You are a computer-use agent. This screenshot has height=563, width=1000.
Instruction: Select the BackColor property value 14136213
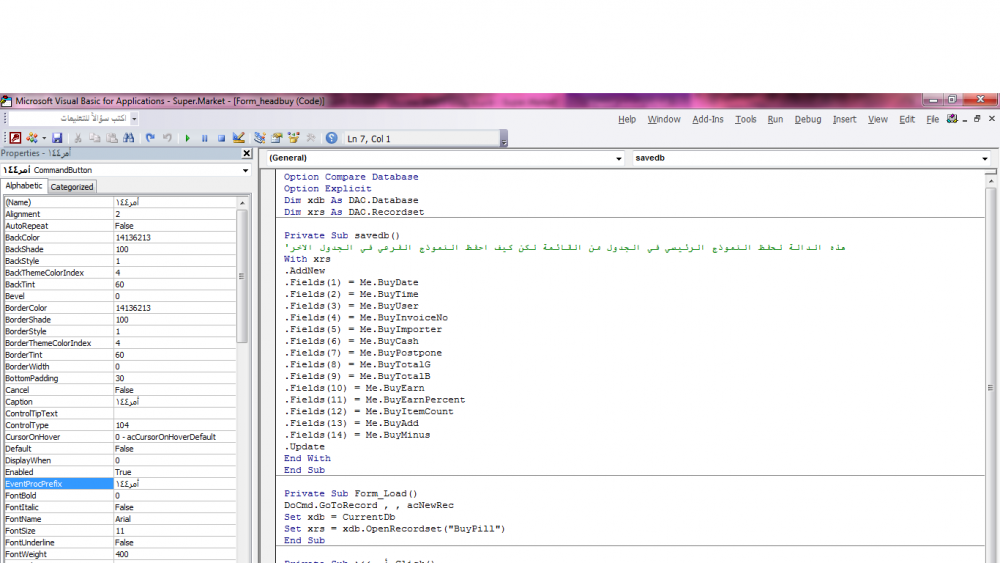coord(175,237)
